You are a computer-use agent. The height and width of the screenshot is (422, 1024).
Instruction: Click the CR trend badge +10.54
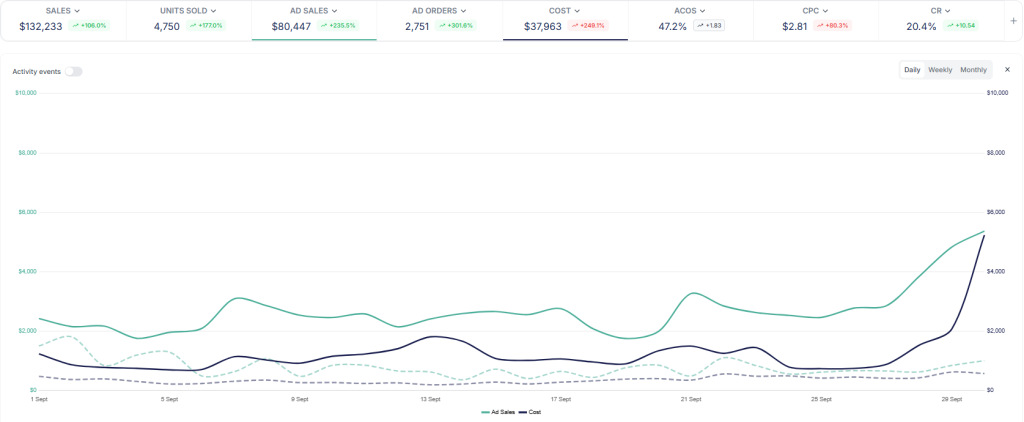coord(963,26)
